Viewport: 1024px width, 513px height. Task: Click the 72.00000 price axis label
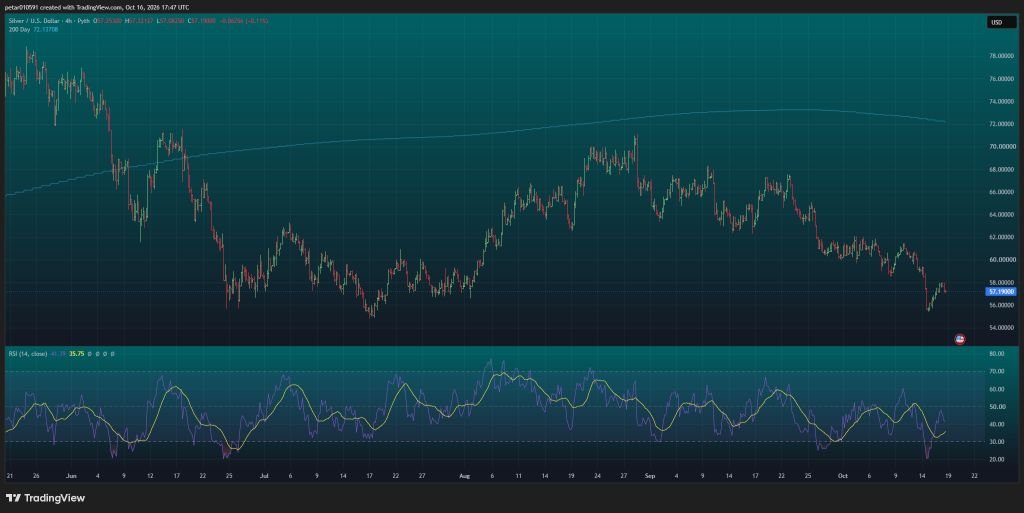(x=1001, y=124)
